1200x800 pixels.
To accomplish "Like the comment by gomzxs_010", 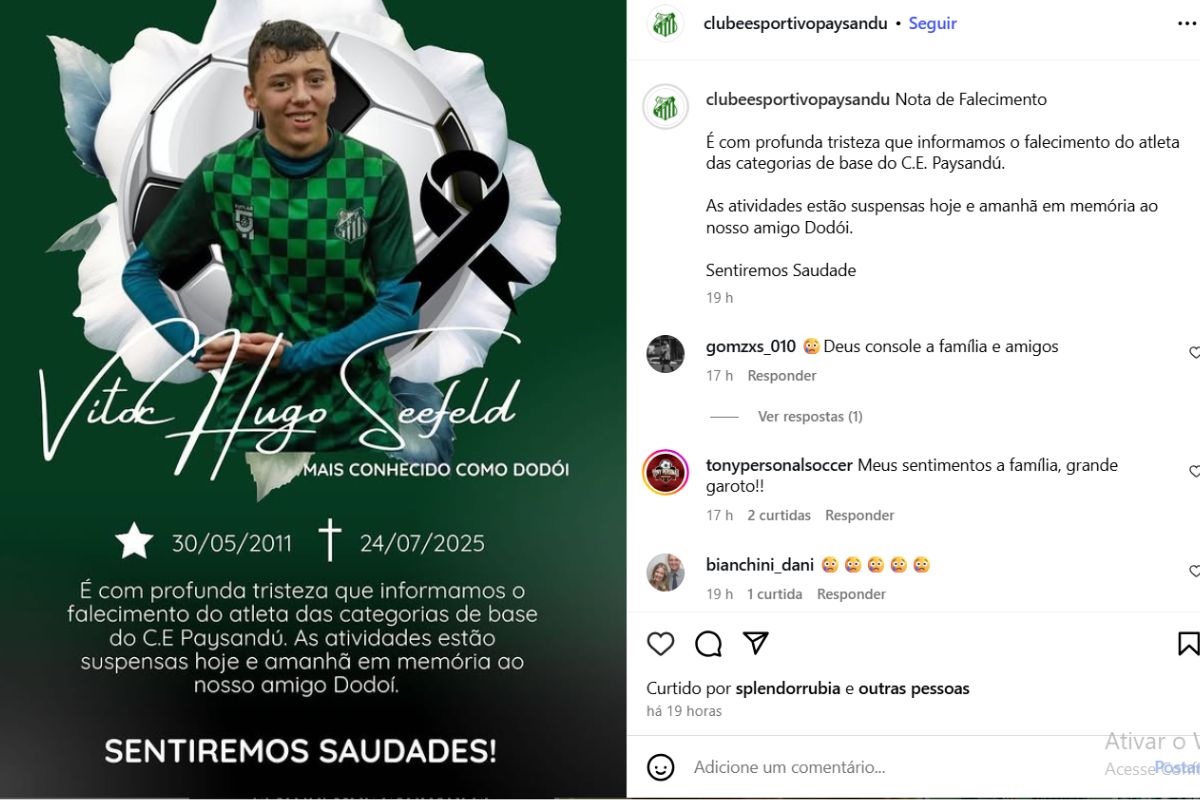I will coord(1194,352).
